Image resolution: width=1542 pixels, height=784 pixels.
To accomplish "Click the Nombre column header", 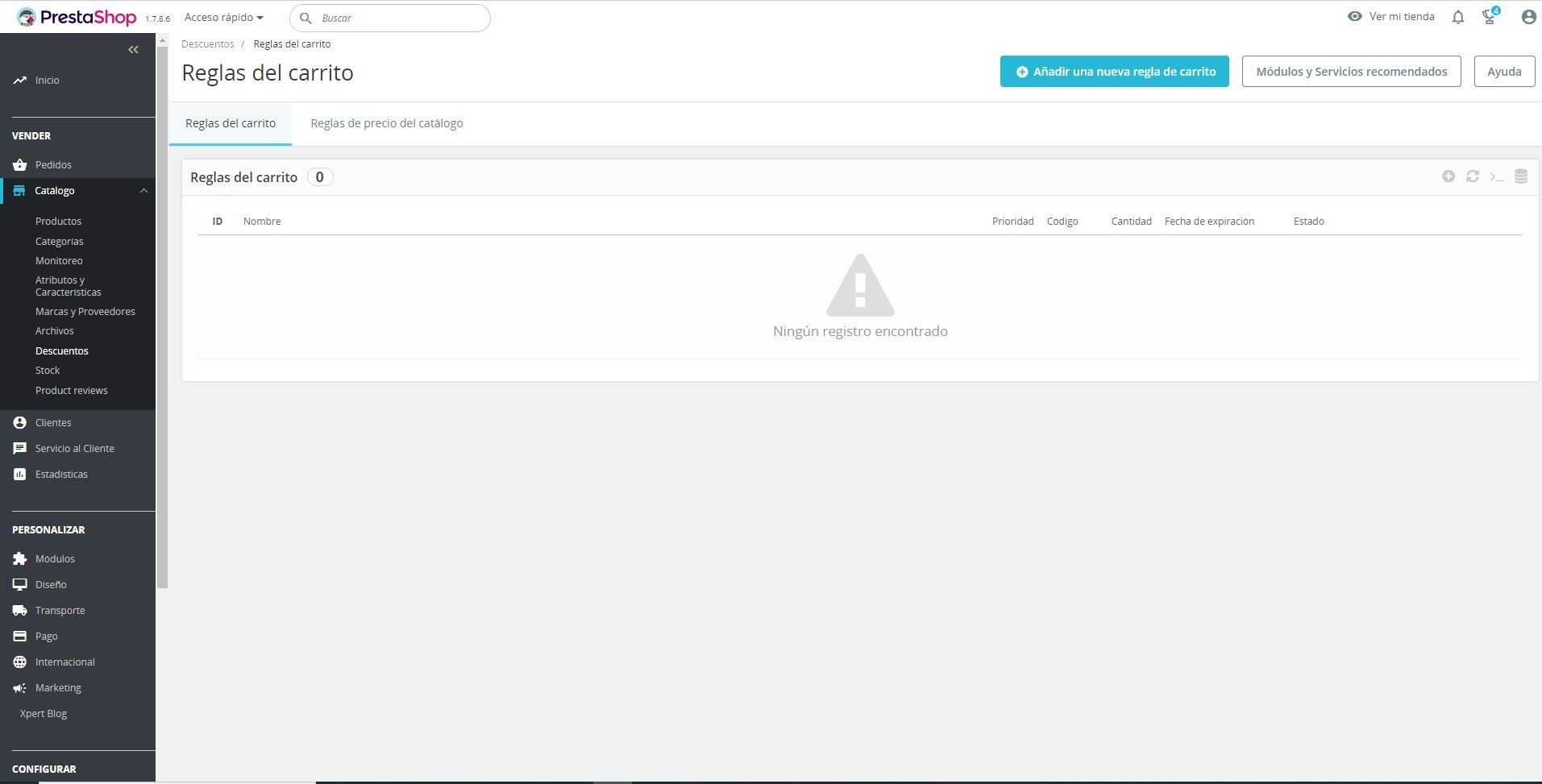I will tap(262, 221).
